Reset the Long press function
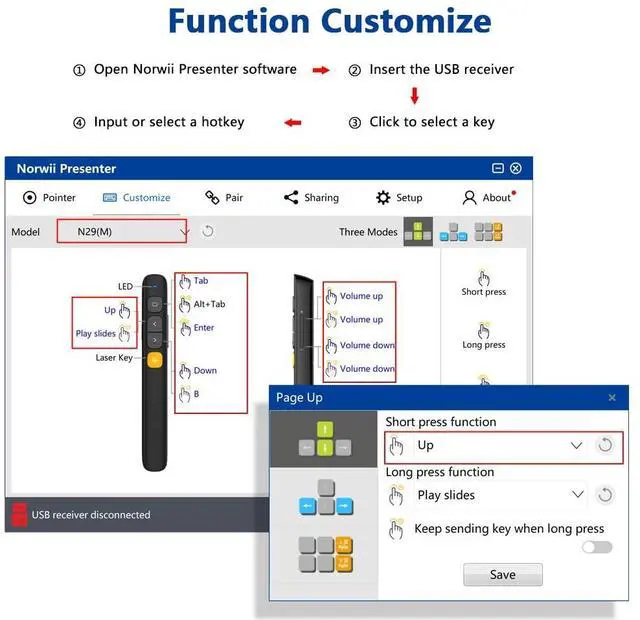The height and width of the screenshot is (620, 640). [x=605, y=495]
